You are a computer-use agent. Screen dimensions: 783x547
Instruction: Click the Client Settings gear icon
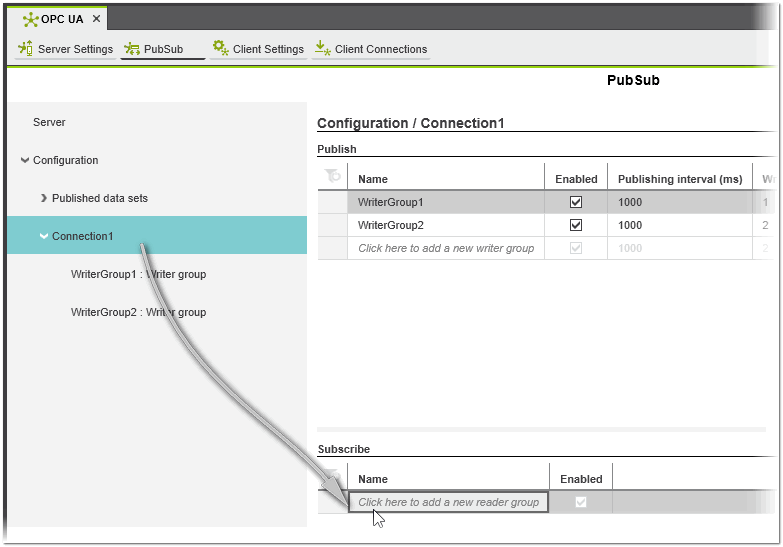(x=220, y=48)
